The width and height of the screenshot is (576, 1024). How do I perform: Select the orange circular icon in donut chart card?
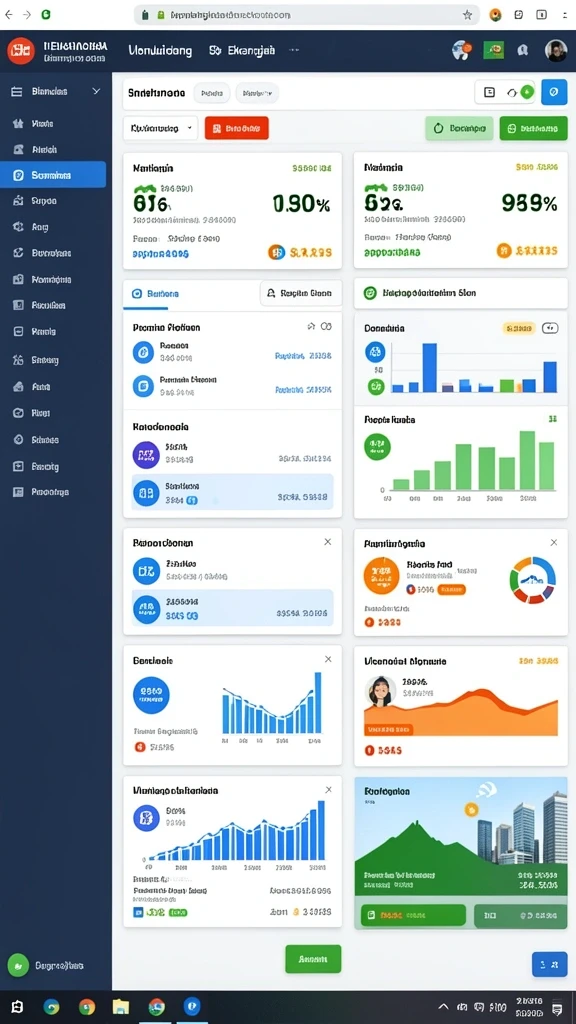coord(381,575)
